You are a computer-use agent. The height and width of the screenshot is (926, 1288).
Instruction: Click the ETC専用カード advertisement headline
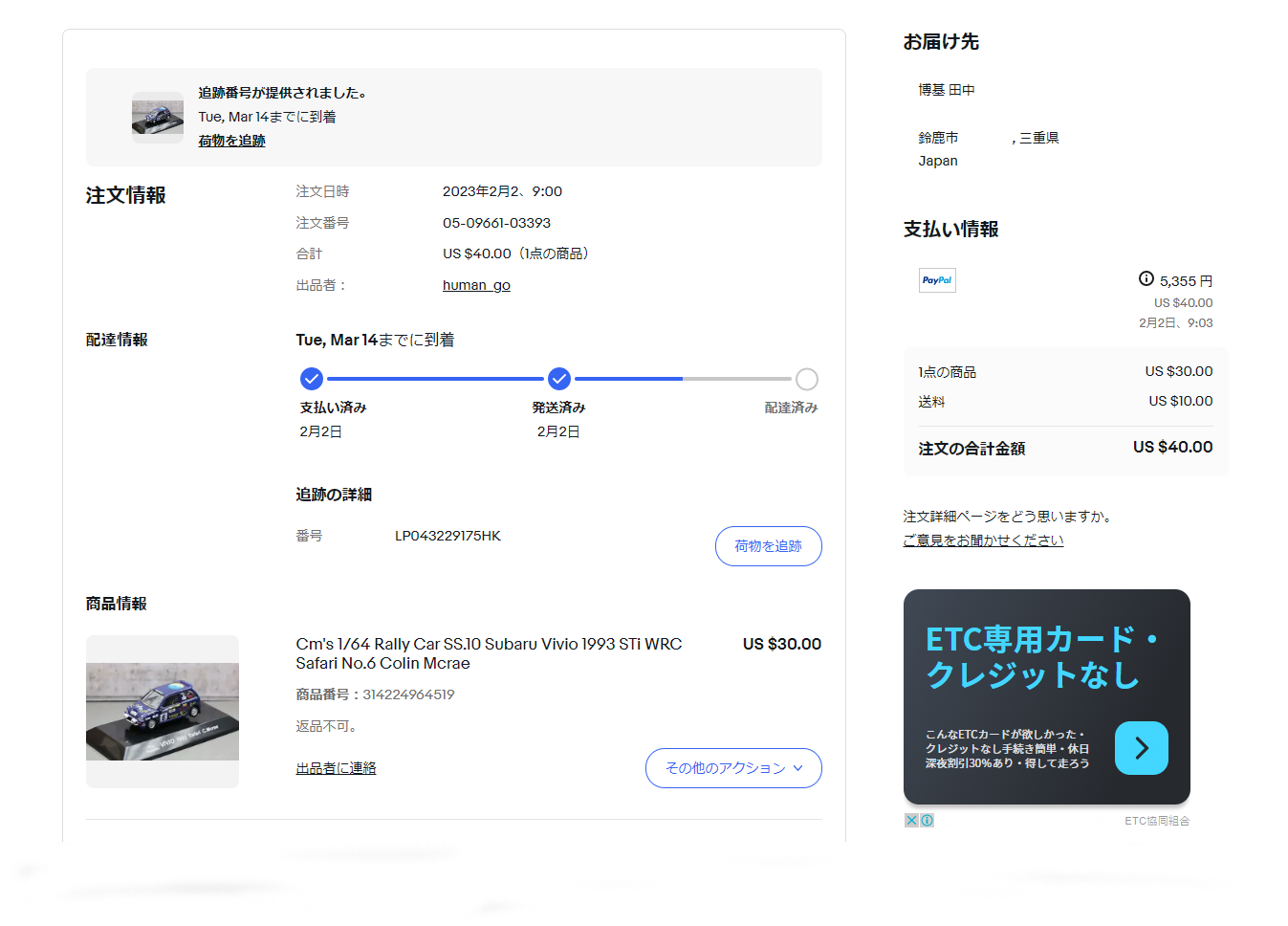[1040, 656]
